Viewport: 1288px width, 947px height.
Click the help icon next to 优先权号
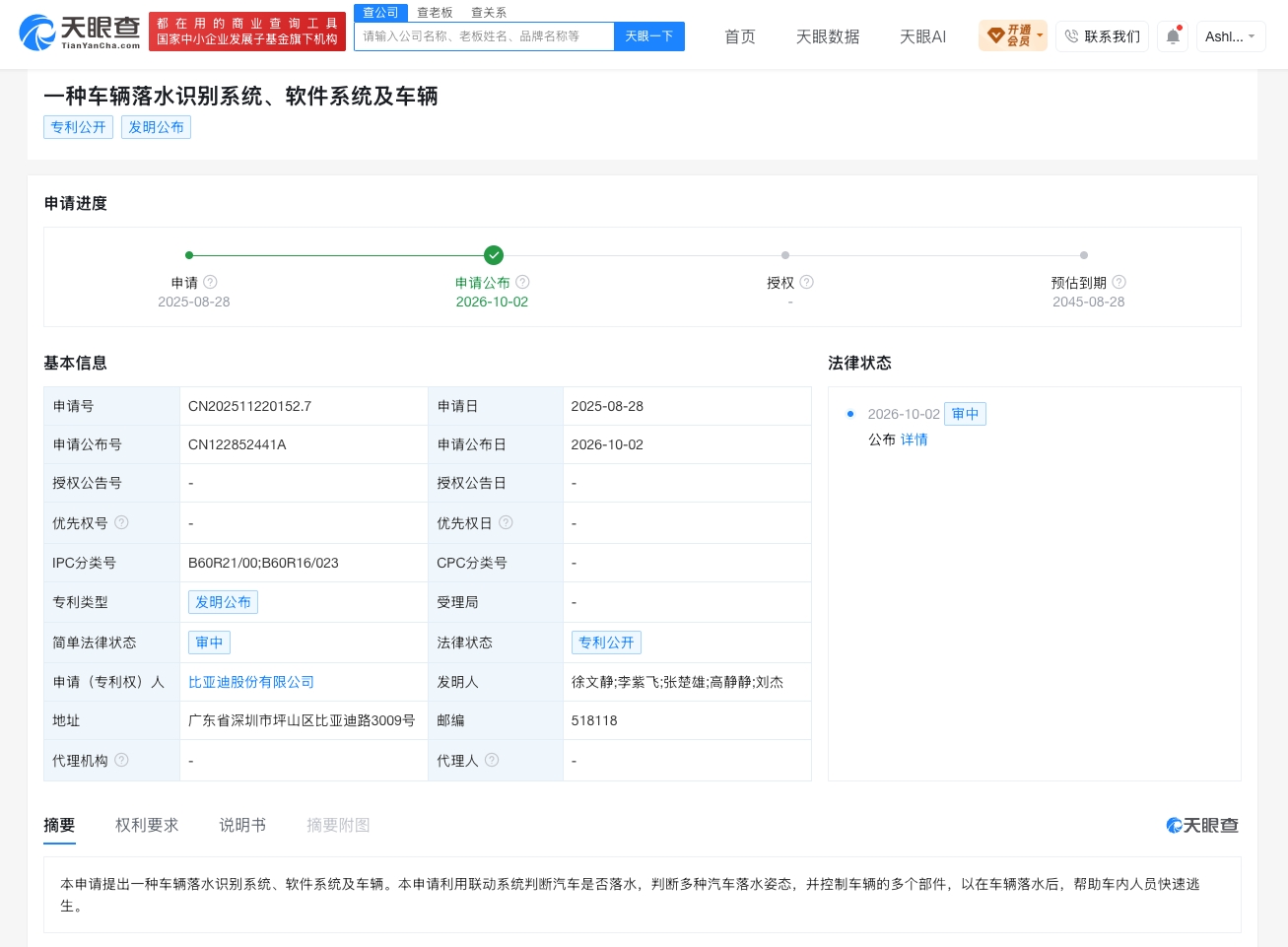coord(122,522)
